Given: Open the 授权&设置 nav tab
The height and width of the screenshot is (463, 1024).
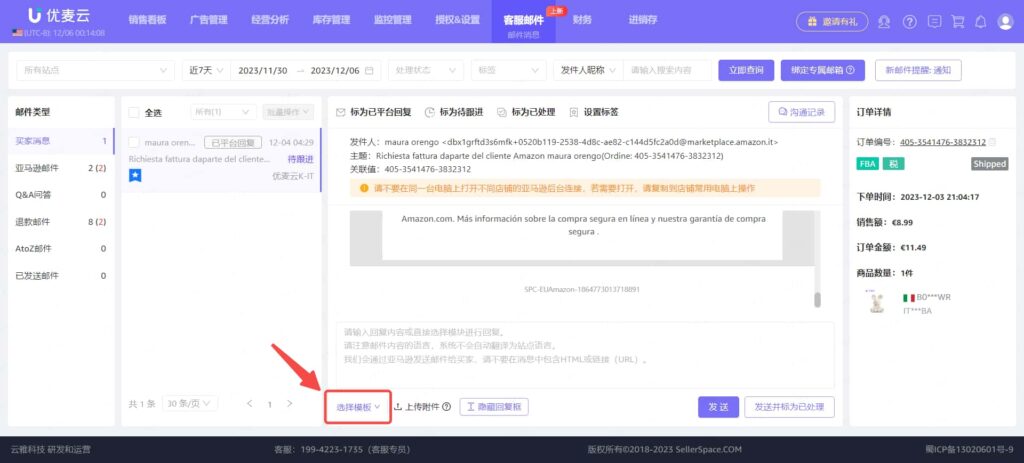Looking at the screenshot, I should click(x=458, y=20).
